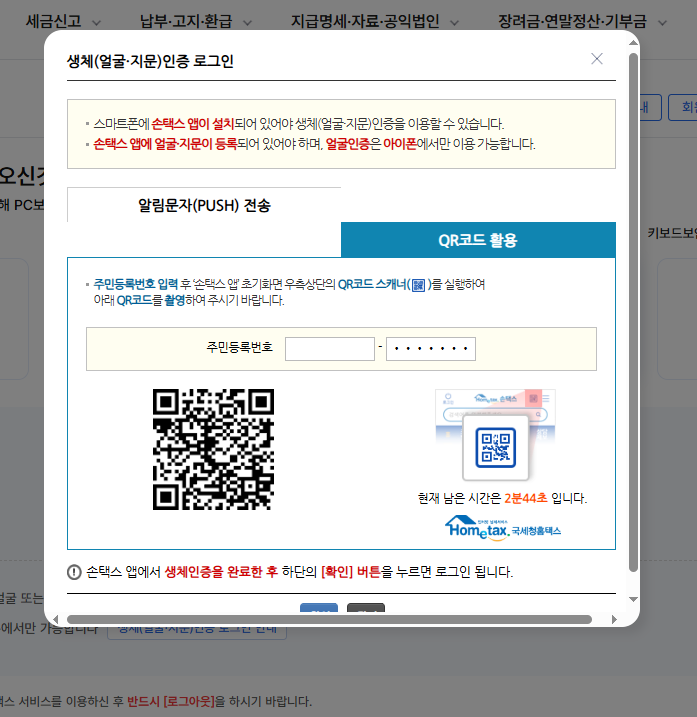Click the red 손택스 앱이 설치 text
Image resolution: width=697 pixels, height=717 pixels.
click(x=193, y=123)
